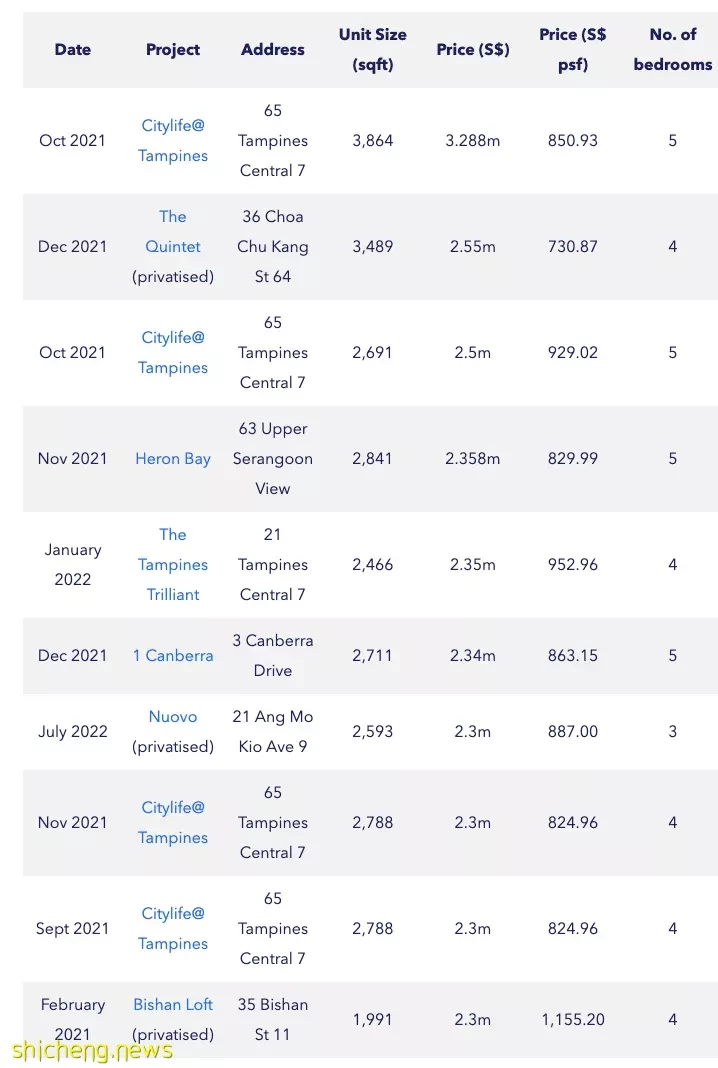This screenshot has height=1068, width=718.
Task: Open The Quintet project link
Action: [172, 232]
